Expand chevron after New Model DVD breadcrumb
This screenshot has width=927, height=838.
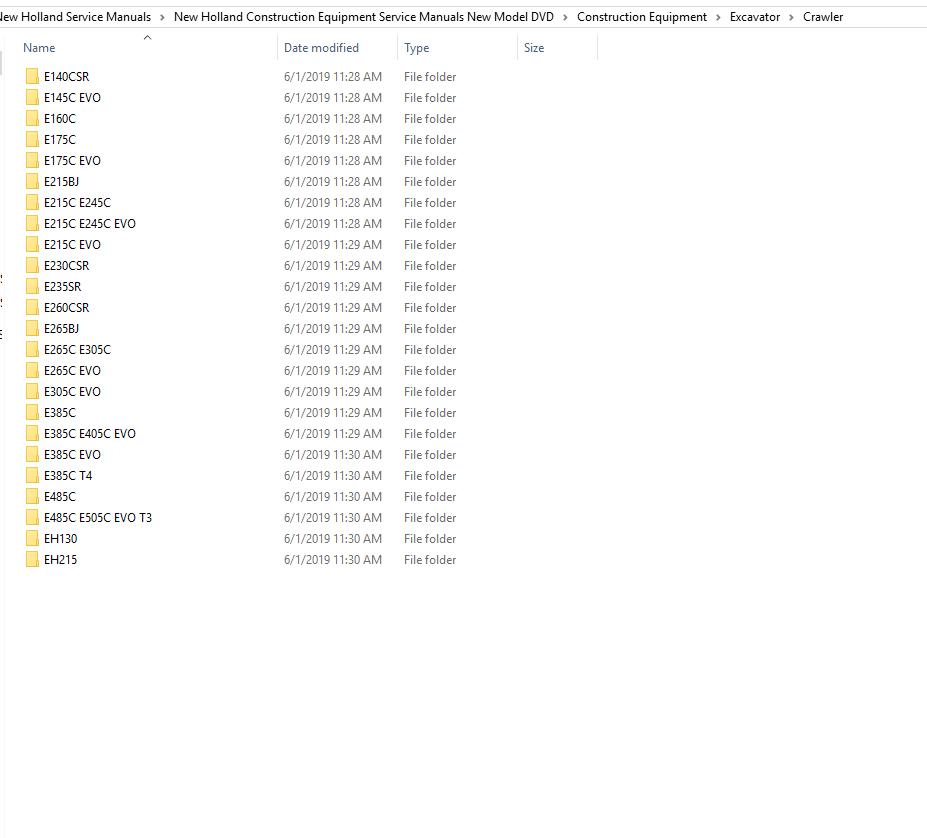pyautogui.click(x=565, y=17)
